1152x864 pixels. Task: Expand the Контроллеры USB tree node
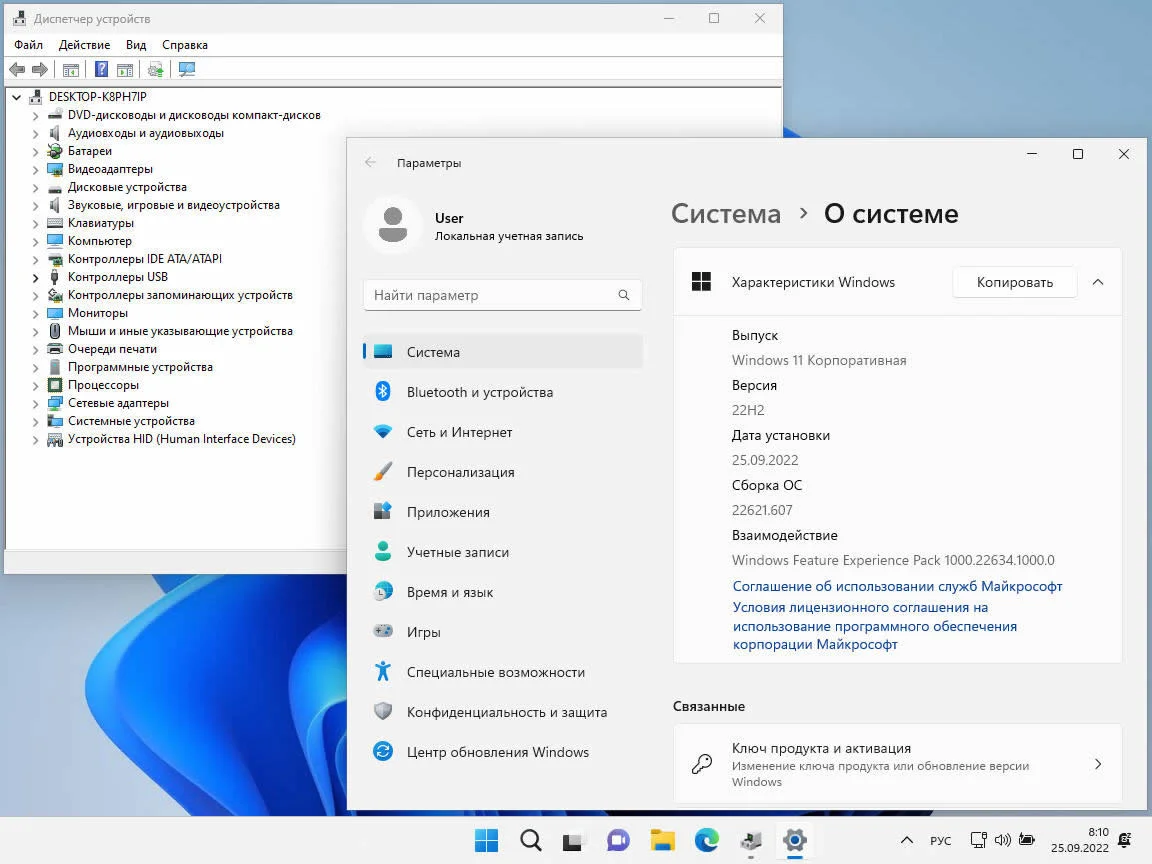pyautogui.click(x=36, y=277)
